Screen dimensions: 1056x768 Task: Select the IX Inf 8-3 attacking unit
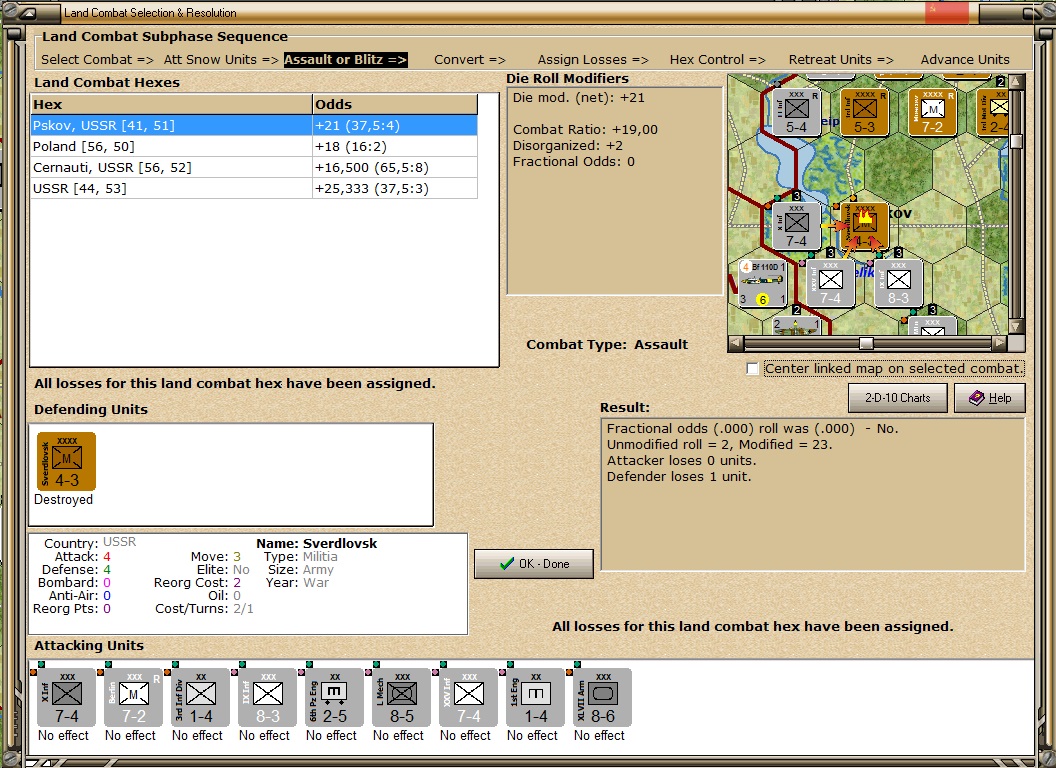(x=267, y=699)
